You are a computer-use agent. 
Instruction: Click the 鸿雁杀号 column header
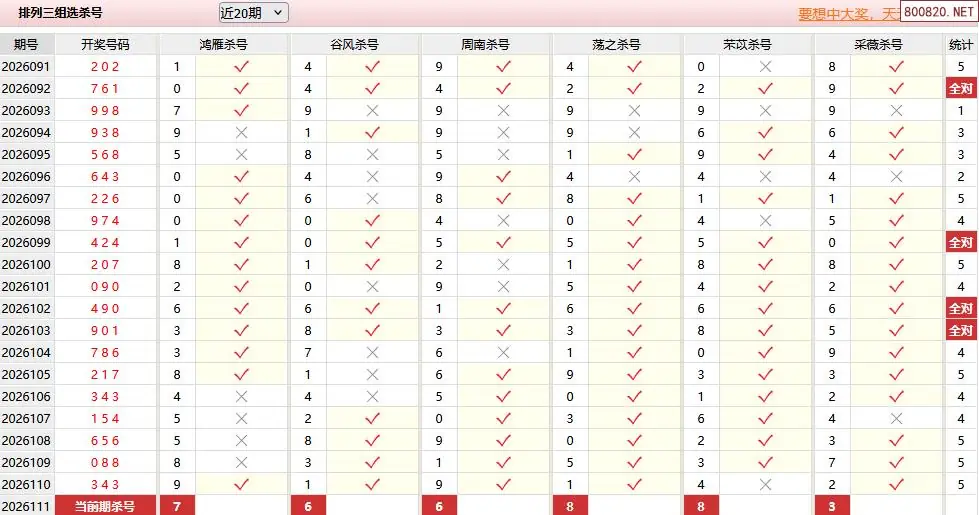223,45
